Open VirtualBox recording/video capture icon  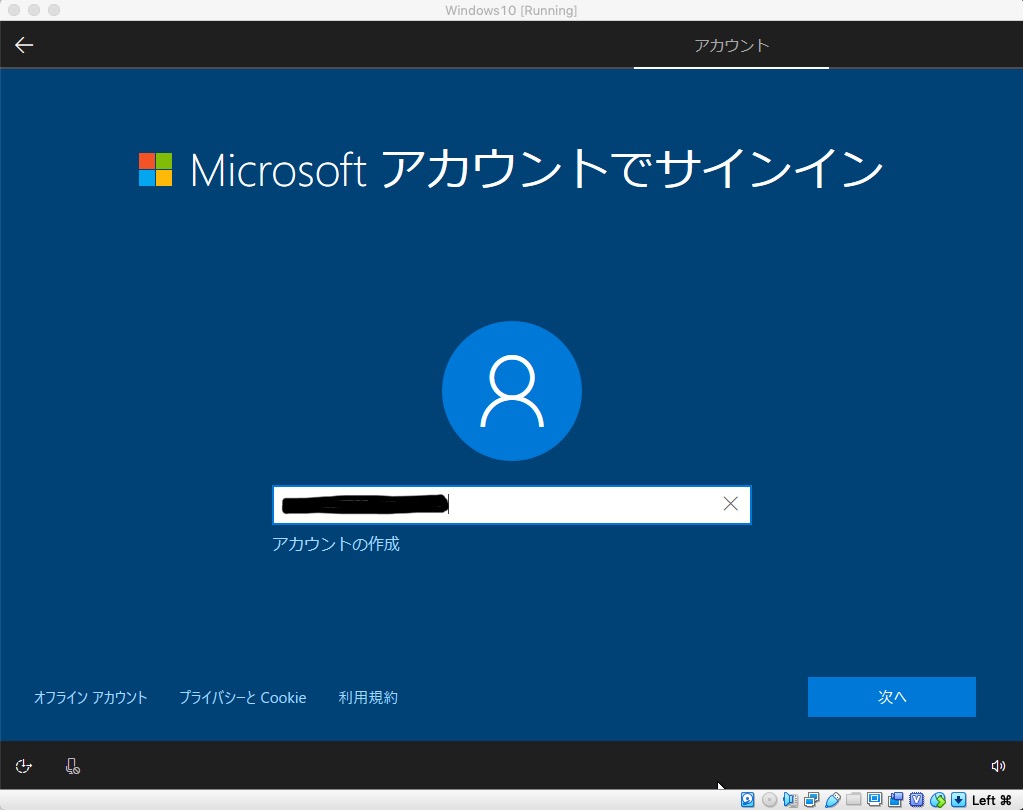(x=896, y=800)
